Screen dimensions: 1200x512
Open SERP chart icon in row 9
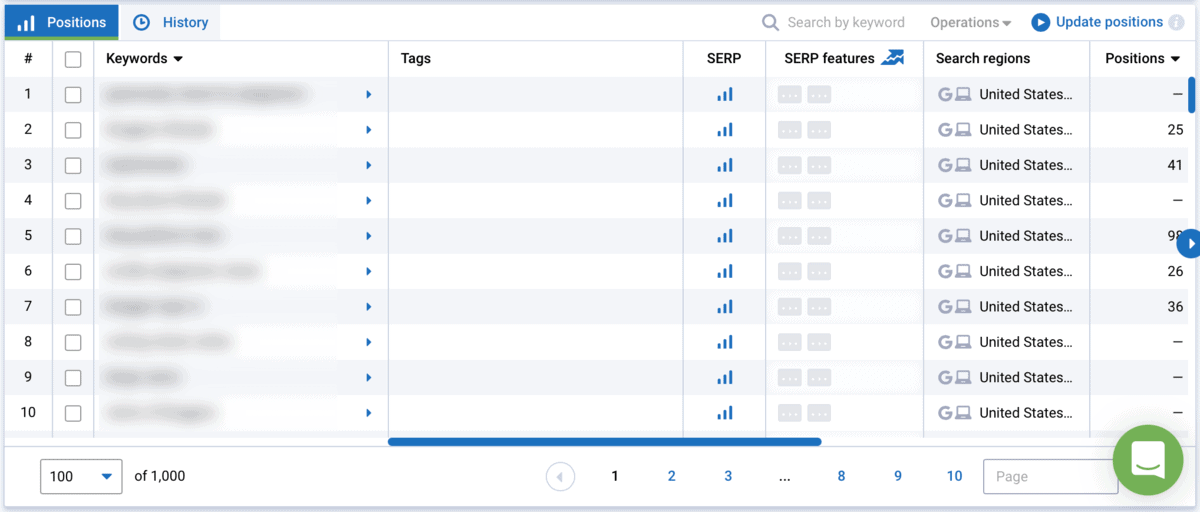[724, 377]
